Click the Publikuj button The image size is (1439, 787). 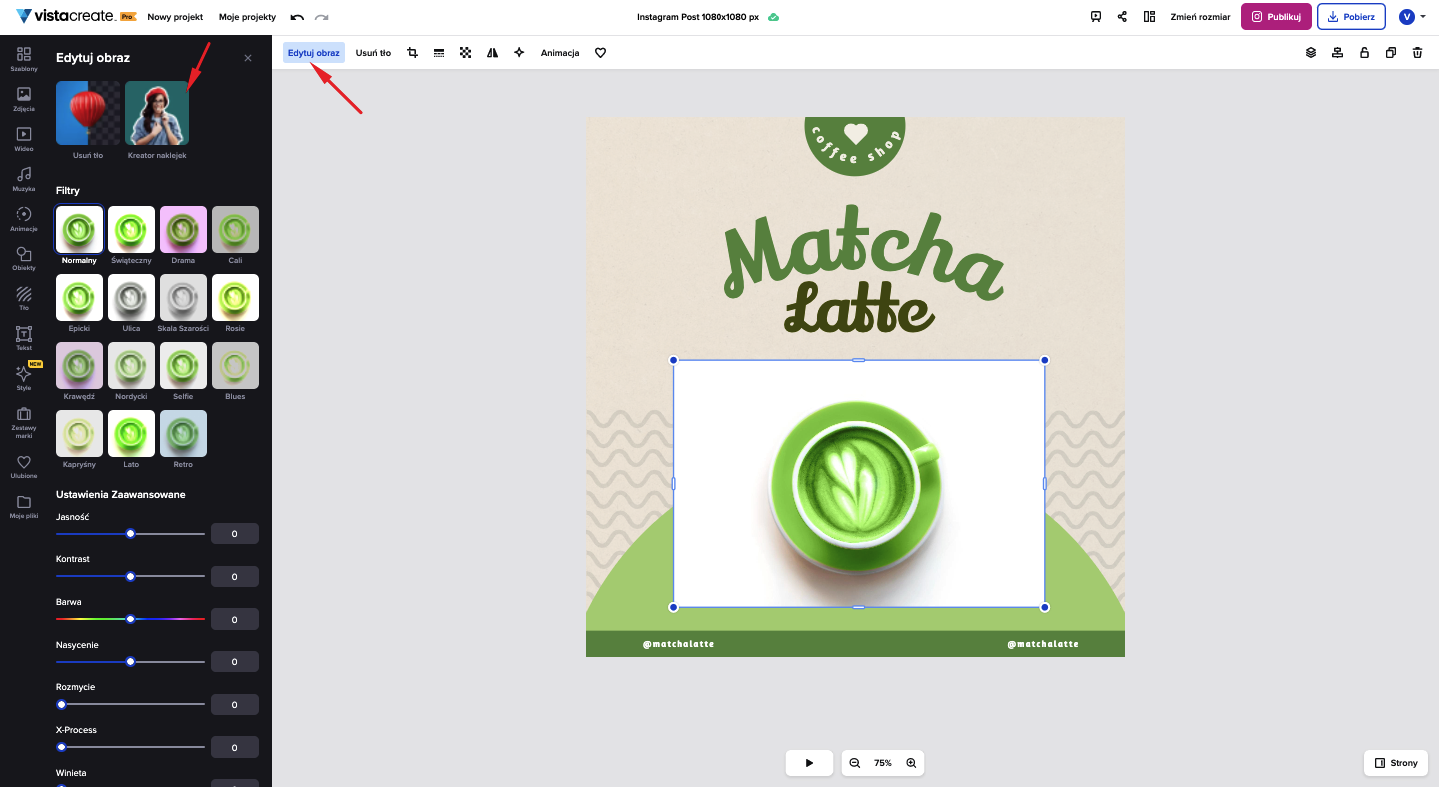[x=1276, y=17]
